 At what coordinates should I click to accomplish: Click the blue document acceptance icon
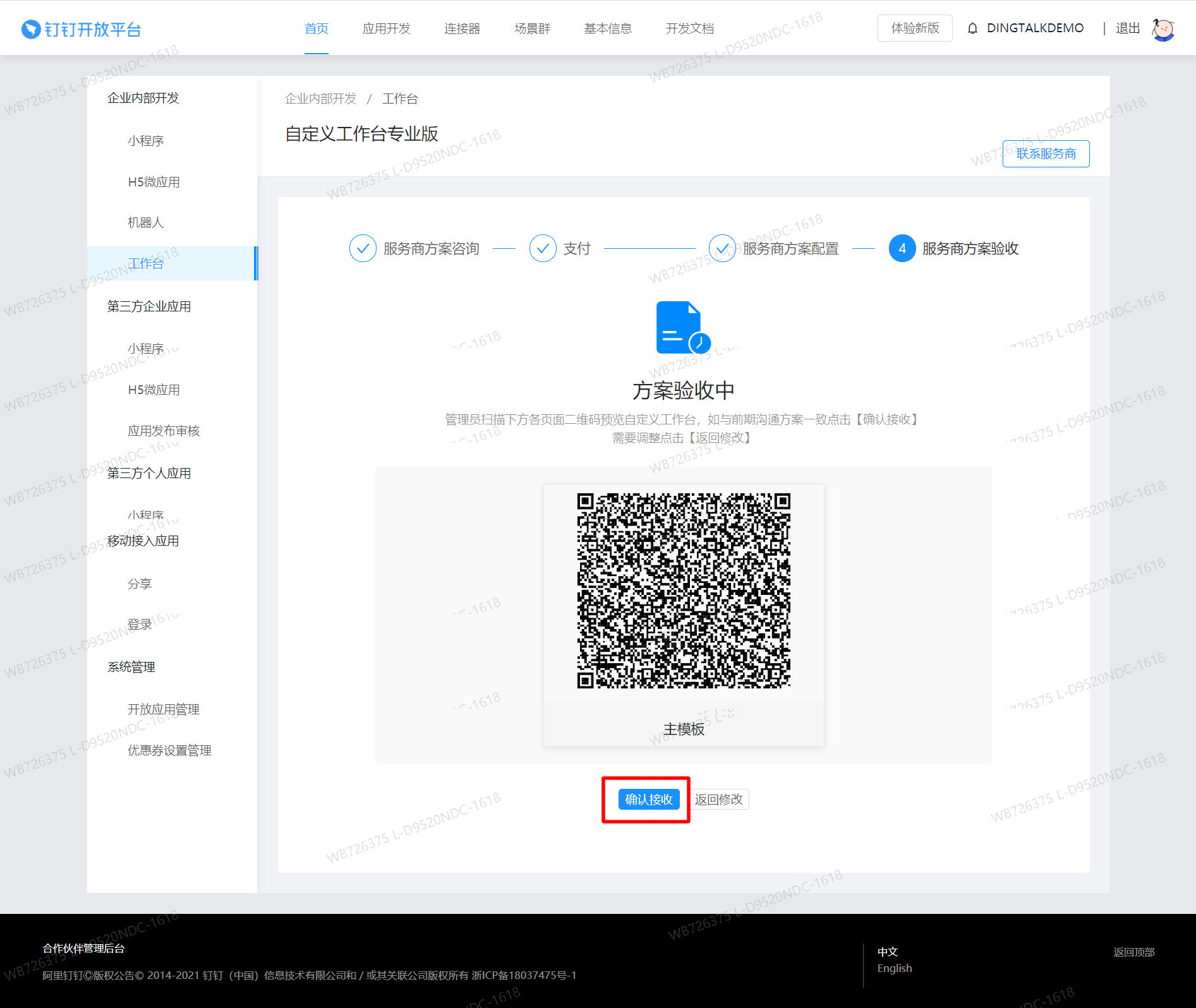click(x=683, y=327)
